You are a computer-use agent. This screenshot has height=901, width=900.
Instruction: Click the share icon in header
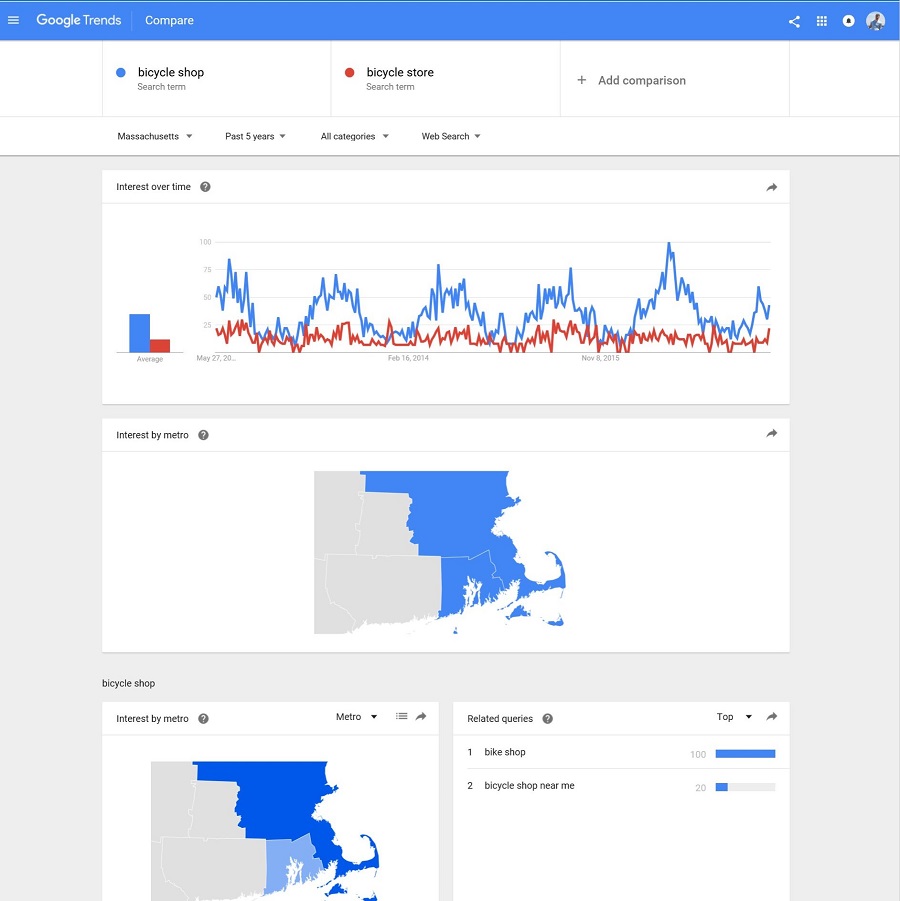coord(794,21)
